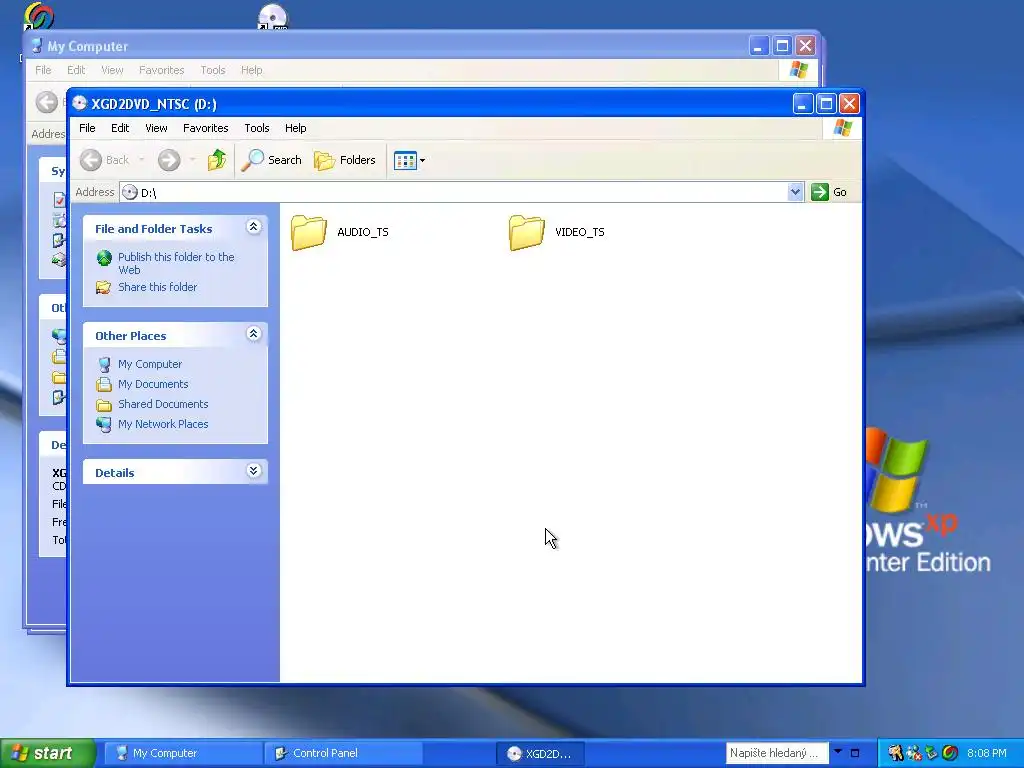Screen dimensions: 1024x768
Task: Open My Computer from Other Places
Action: tap(150, 364)
